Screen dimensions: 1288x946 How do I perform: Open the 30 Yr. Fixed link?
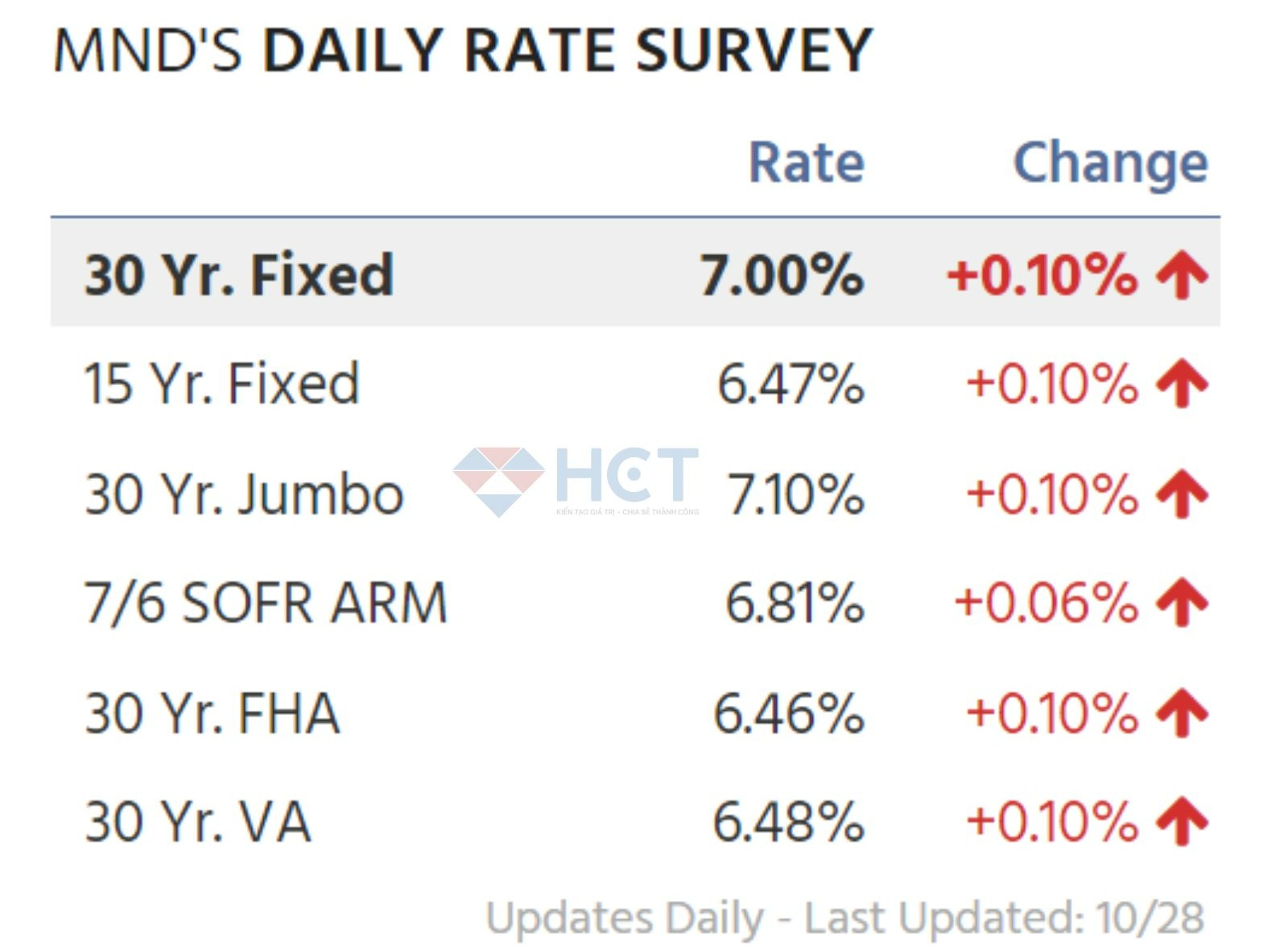pos(239,275)
